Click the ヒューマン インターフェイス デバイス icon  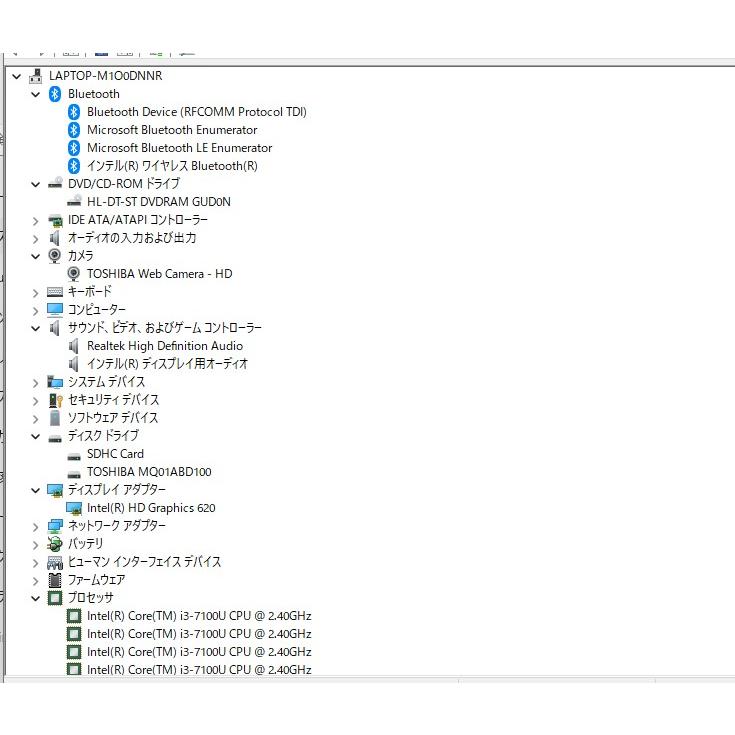pyautogui.click(x=55, y=562)
